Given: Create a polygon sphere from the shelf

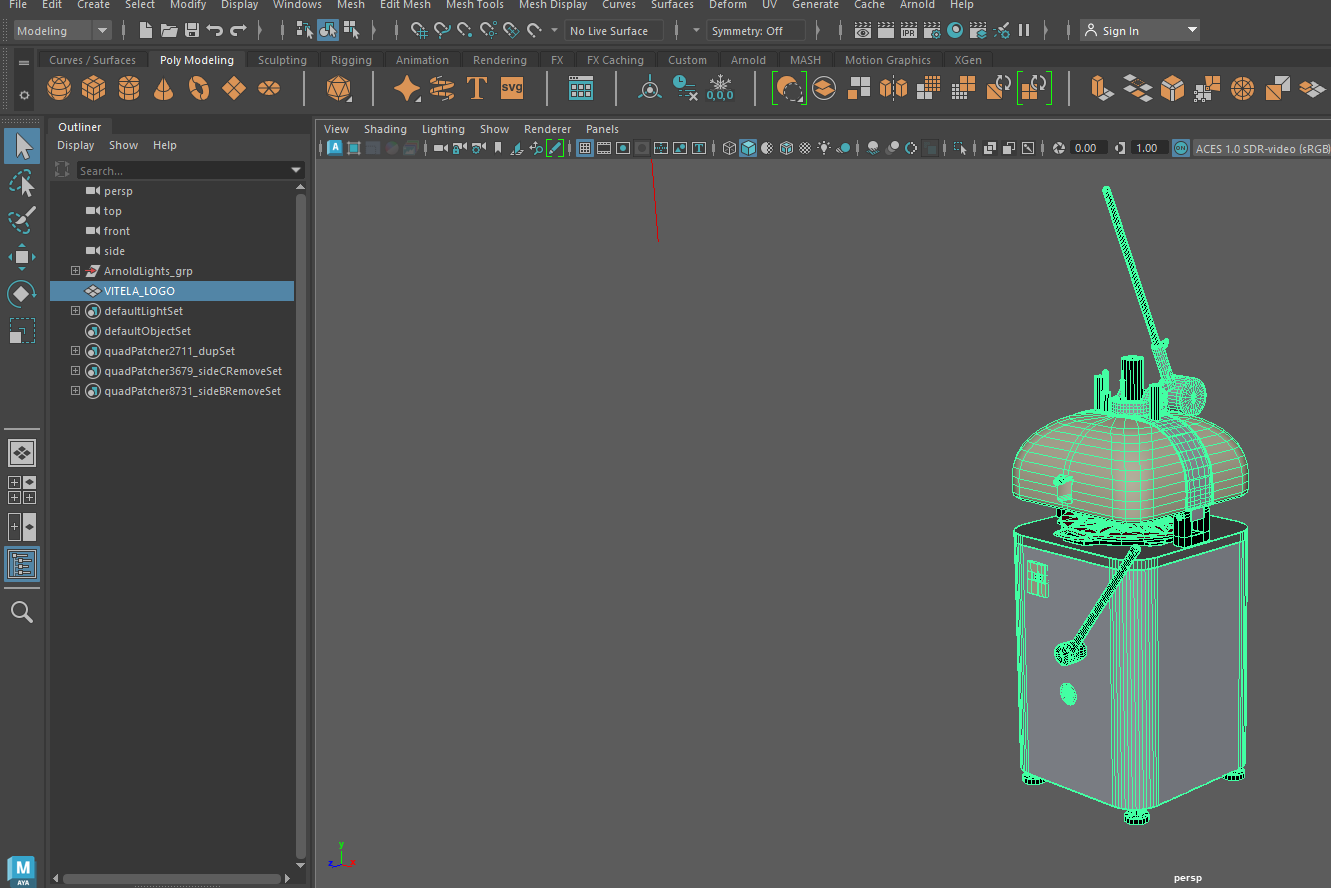Looking at the screenshot, I should [59, 89].
